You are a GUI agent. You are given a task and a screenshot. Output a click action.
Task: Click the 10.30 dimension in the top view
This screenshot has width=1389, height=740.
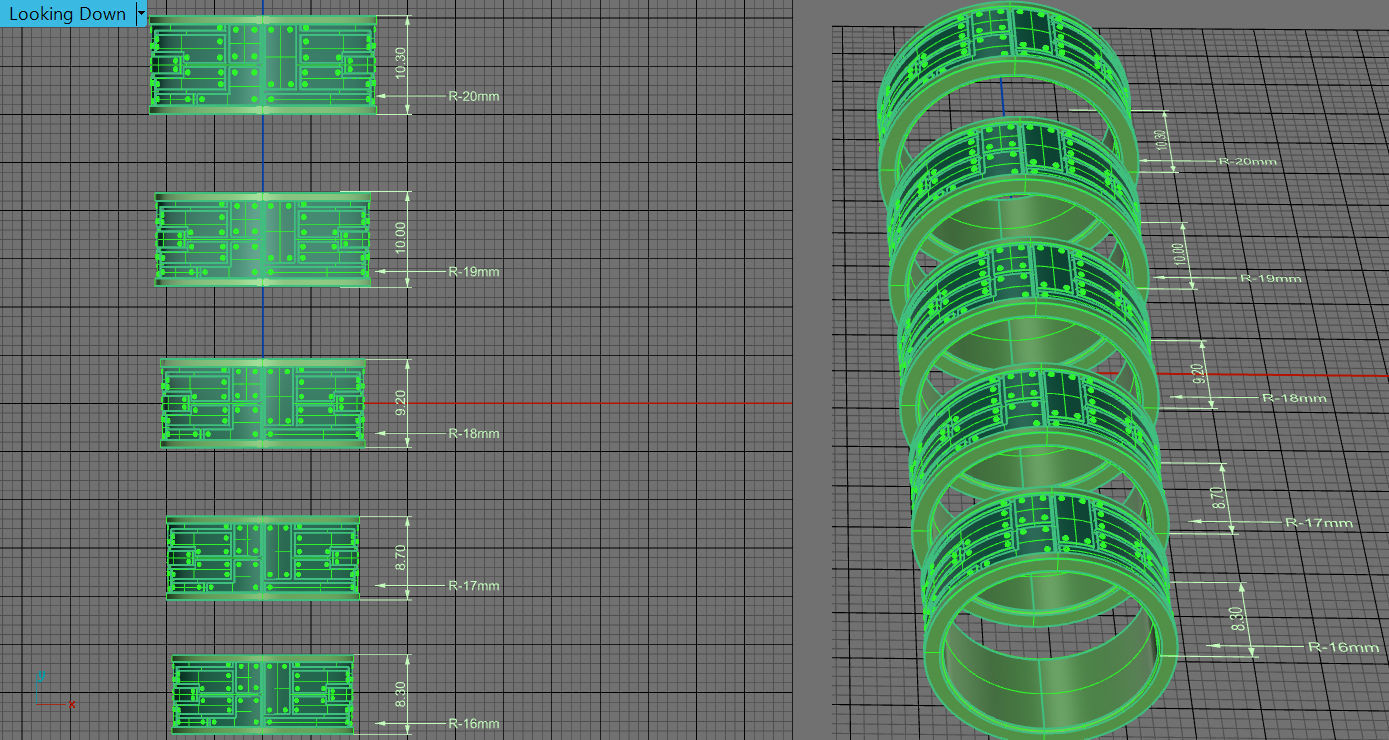(x=401, y=64)
